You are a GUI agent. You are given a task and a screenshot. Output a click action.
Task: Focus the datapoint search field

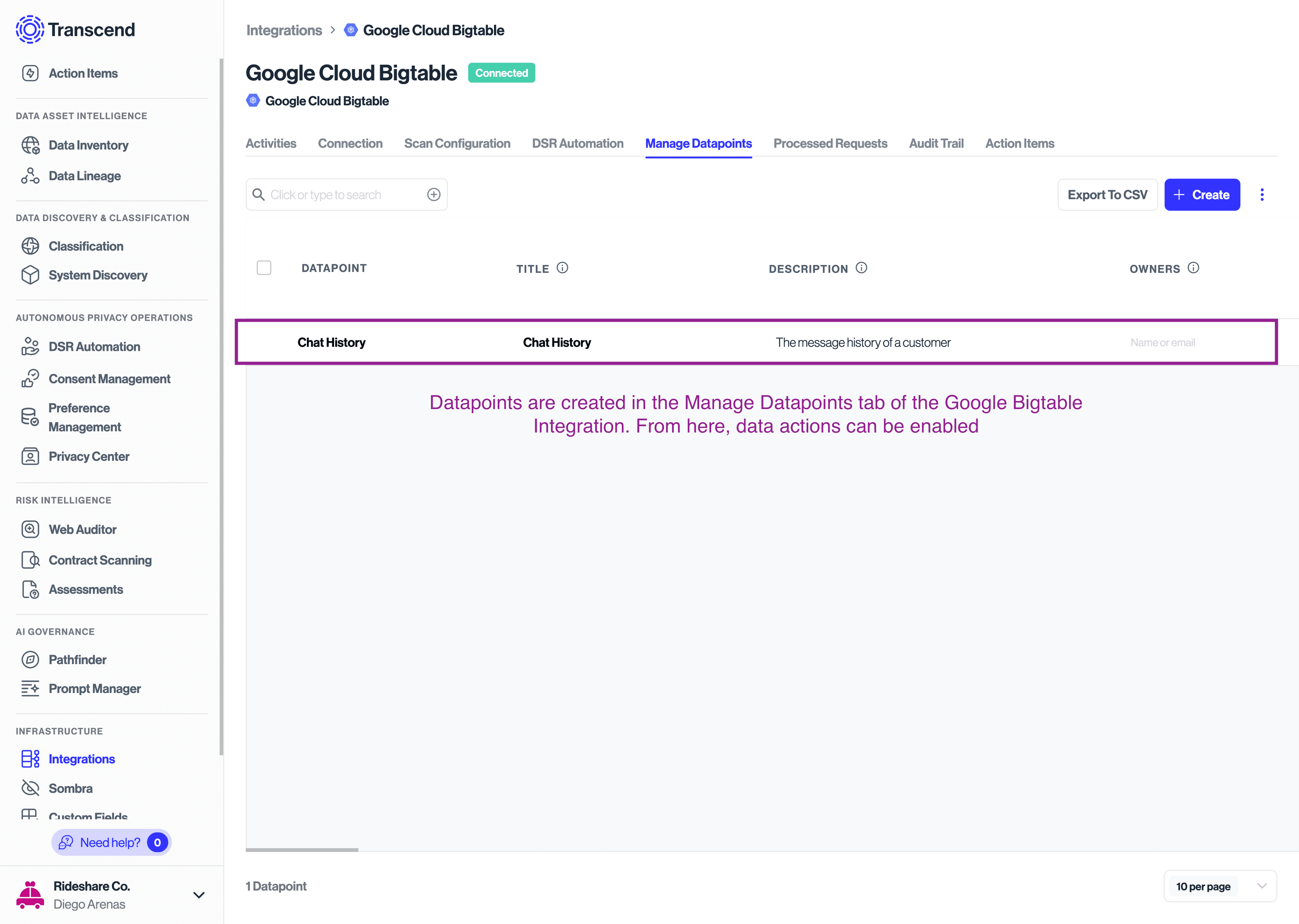click(x=346, y=195)
